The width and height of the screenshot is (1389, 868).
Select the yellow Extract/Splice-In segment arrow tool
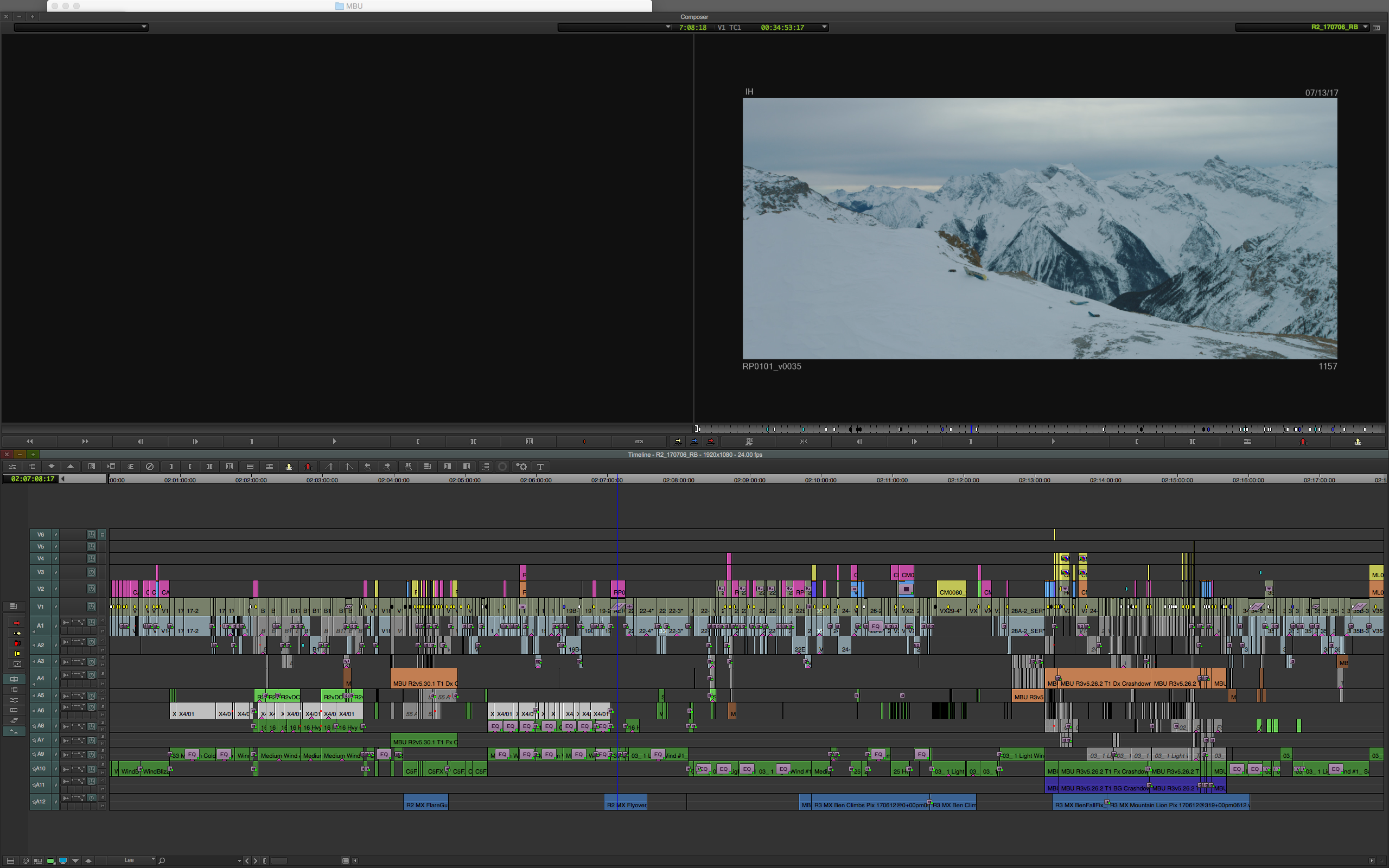pos(17,633)
